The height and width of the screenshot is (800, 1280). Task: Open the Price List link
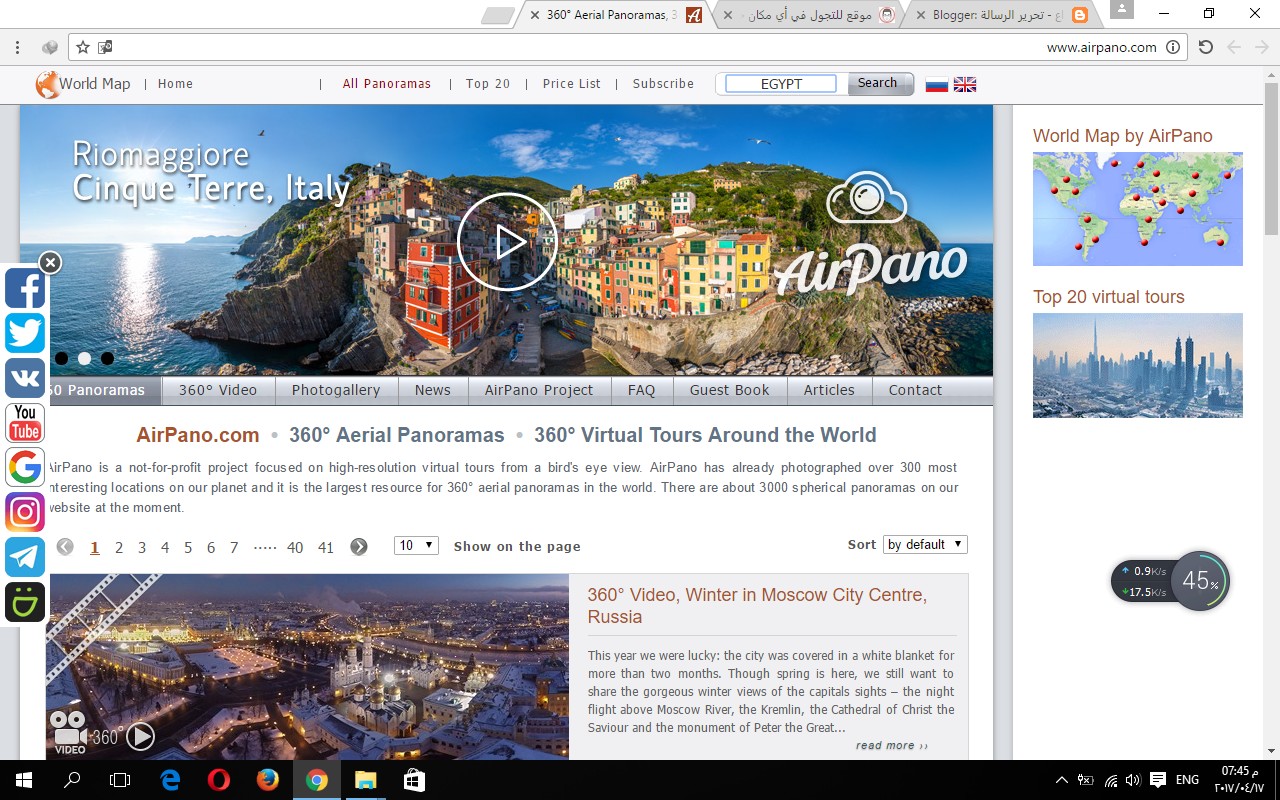tap(572, 84)
